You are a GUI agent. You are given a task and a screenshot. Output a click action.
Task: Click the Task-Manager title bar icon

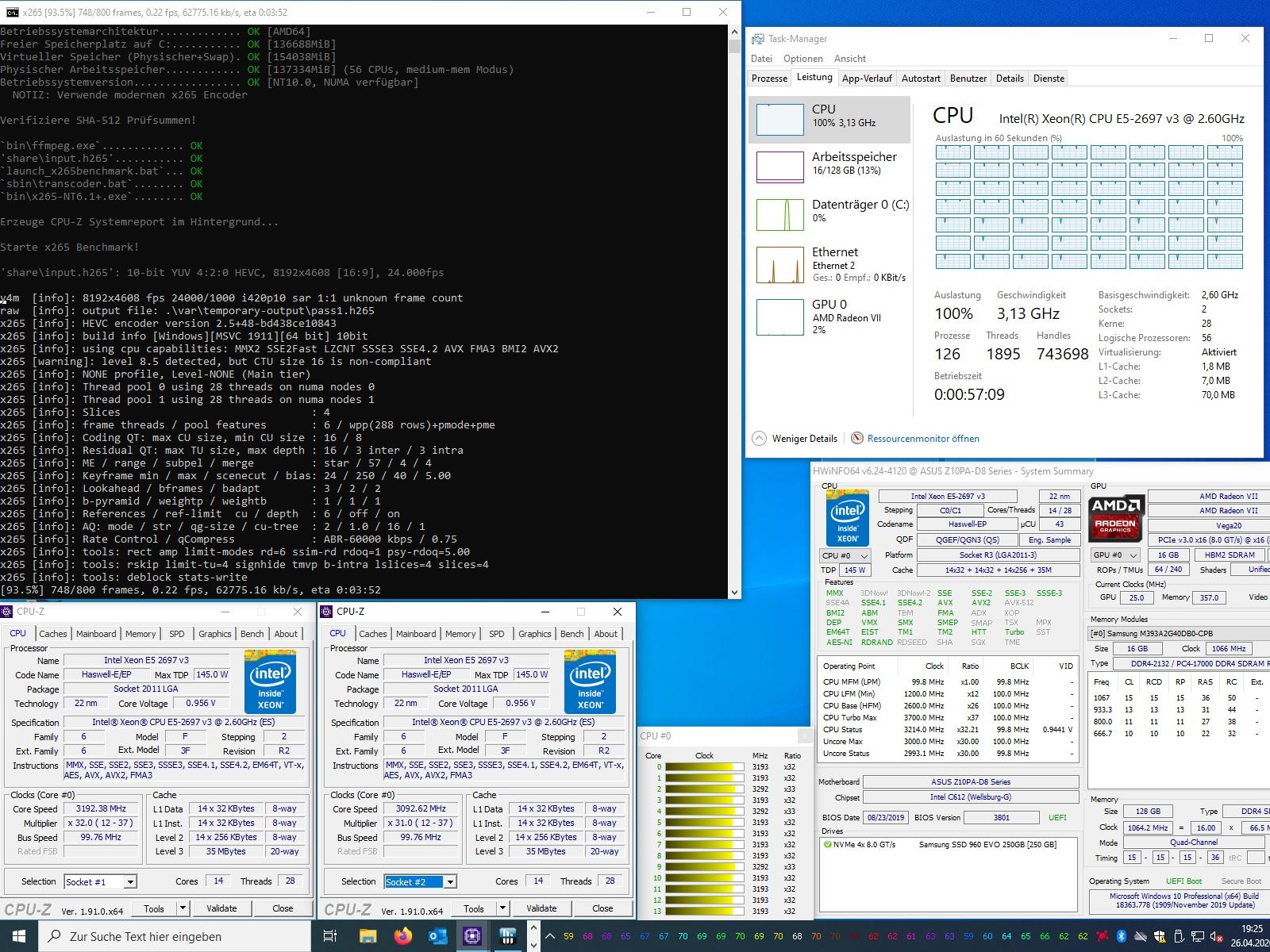pos(758,38)
